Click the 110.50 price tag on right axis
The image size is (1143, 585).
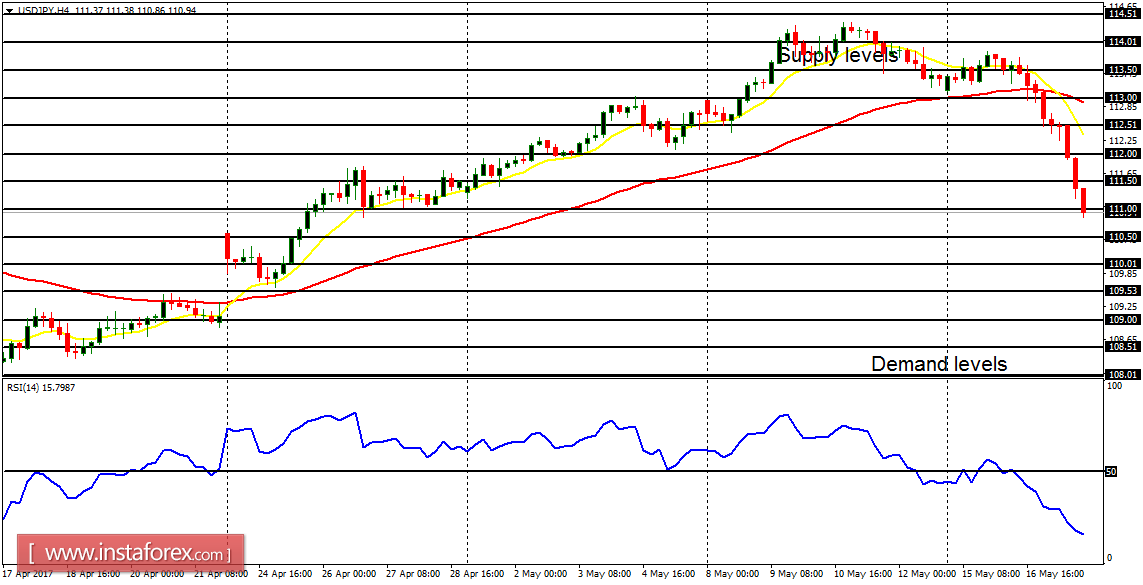click(1121, 236)
